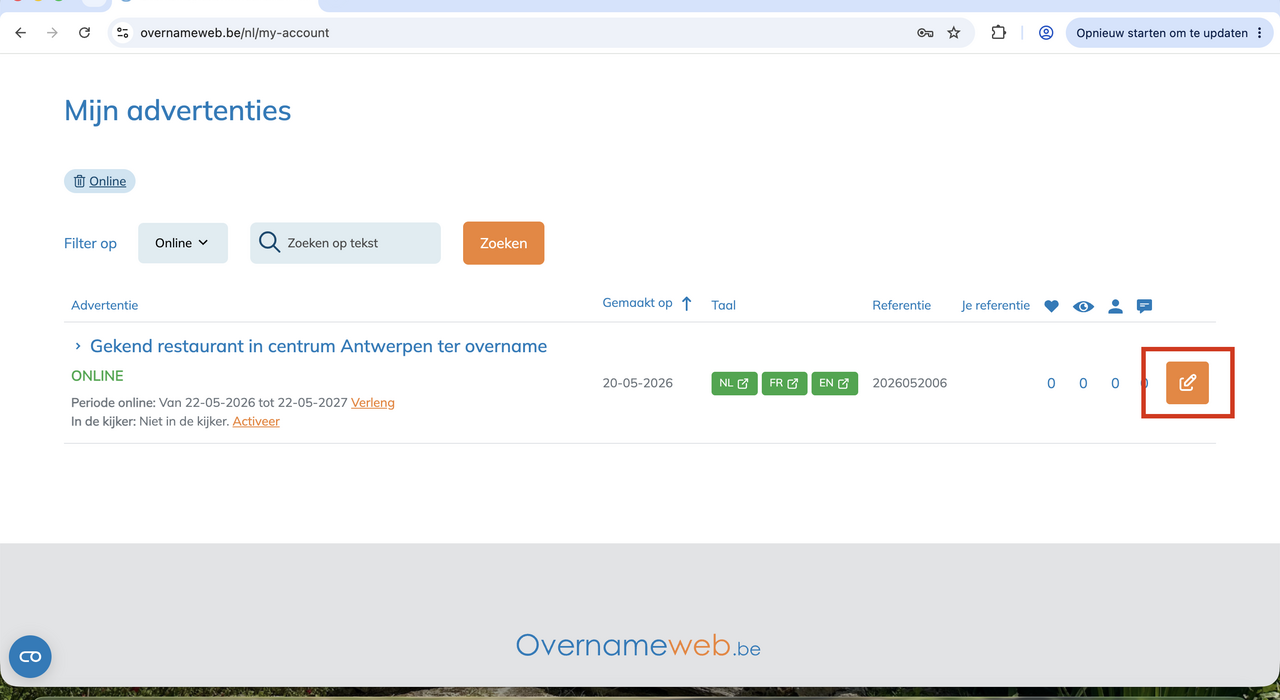The height and width of the screenshot is (700, 1280).
Task: Expand the Gekend restaurant advert row chevron
Action: pos(78,346)
